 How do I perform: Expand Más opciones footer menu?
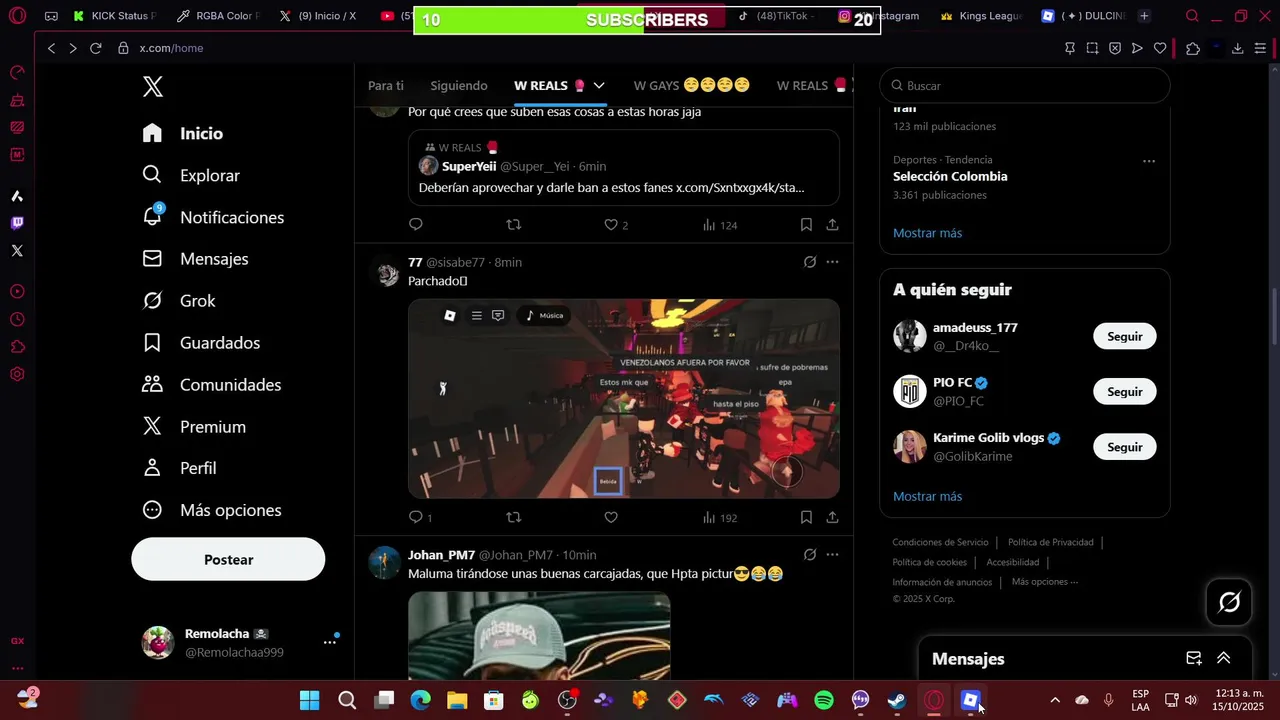(1044, 582)
